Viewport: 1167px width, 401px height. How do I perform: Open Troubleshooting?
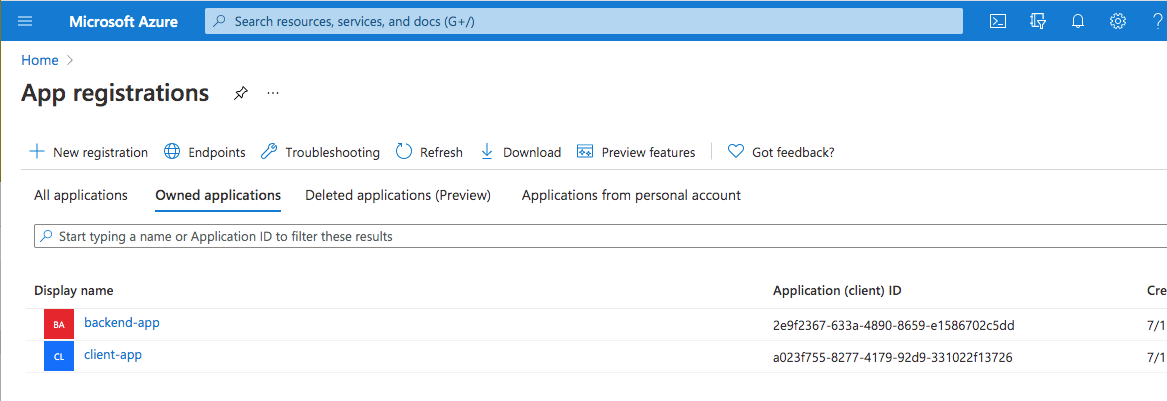(320, 152)
